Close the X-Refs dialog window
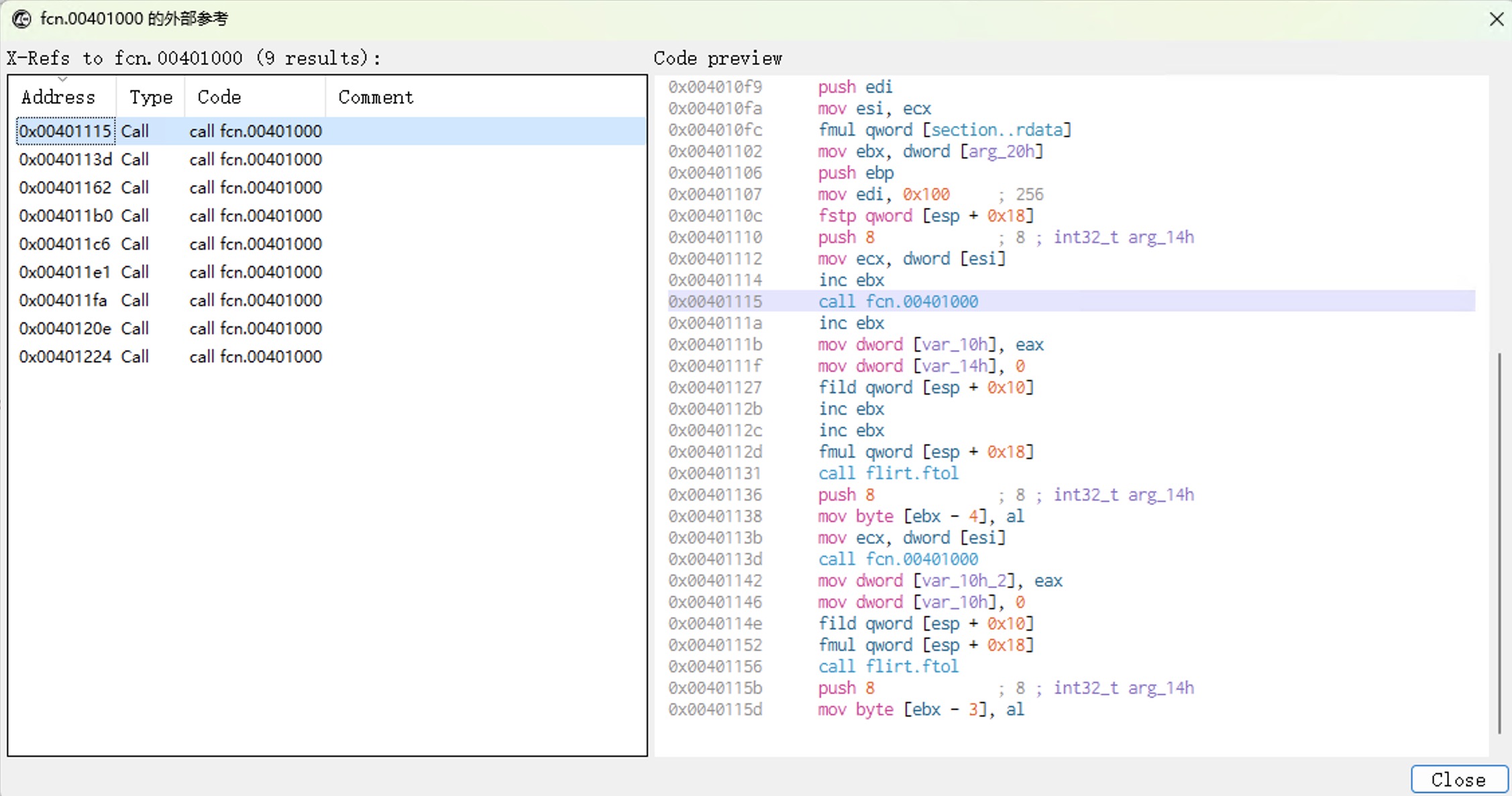The height and width of the screenshot is (796, 1512). [1496, 19]
